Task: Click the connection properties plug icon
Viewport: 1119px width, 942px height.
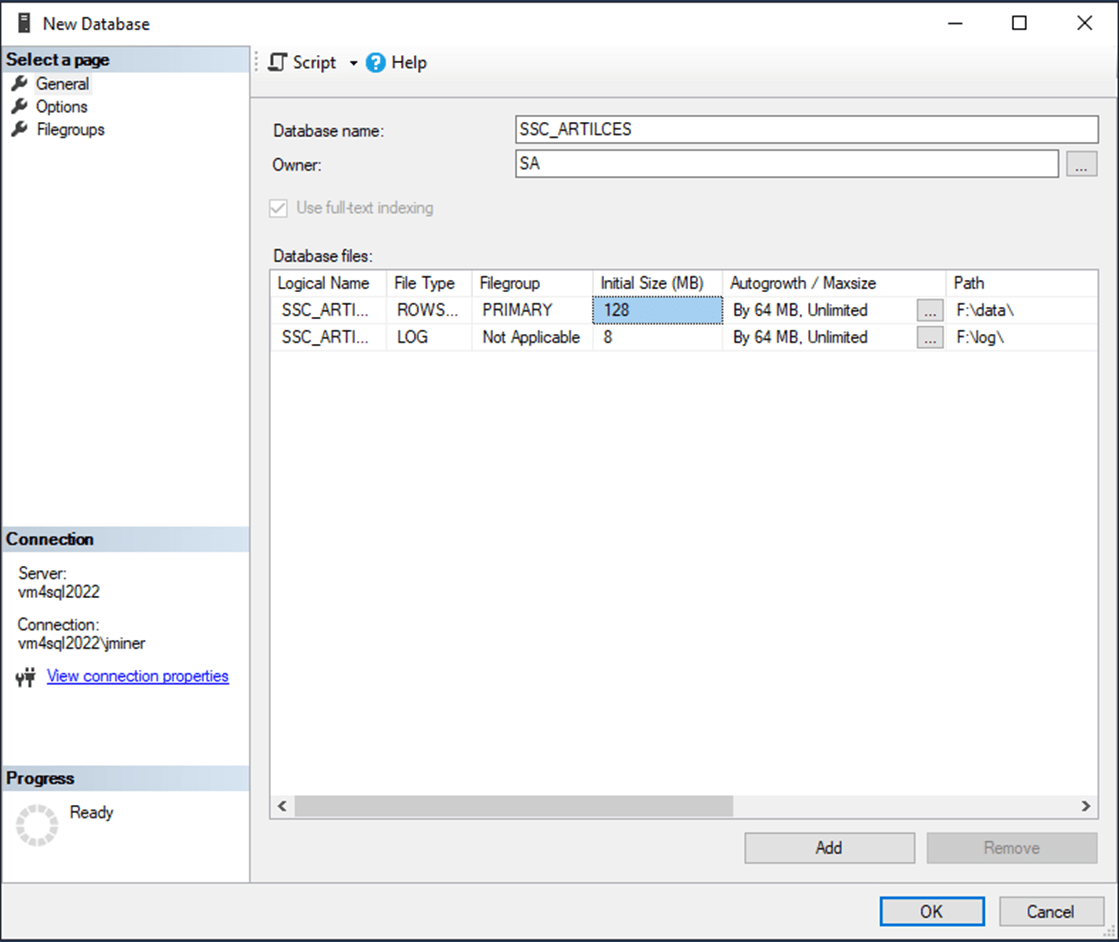Action: pyautogui.click(x=26, y=677)
